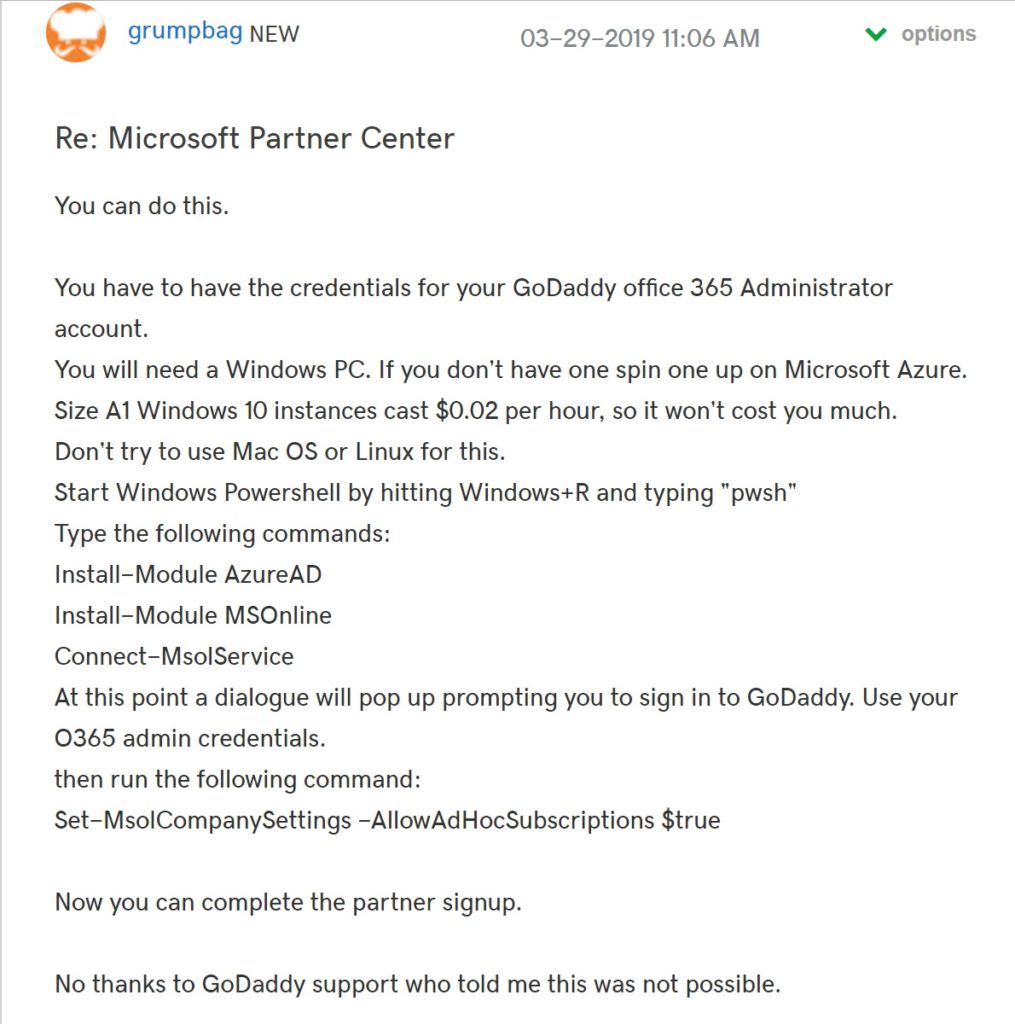The width and height of the screenshot is (1015, 1024).
Task: Click the 03-29-2019 11:06 AM timestamp
Action: coord(639,39)
